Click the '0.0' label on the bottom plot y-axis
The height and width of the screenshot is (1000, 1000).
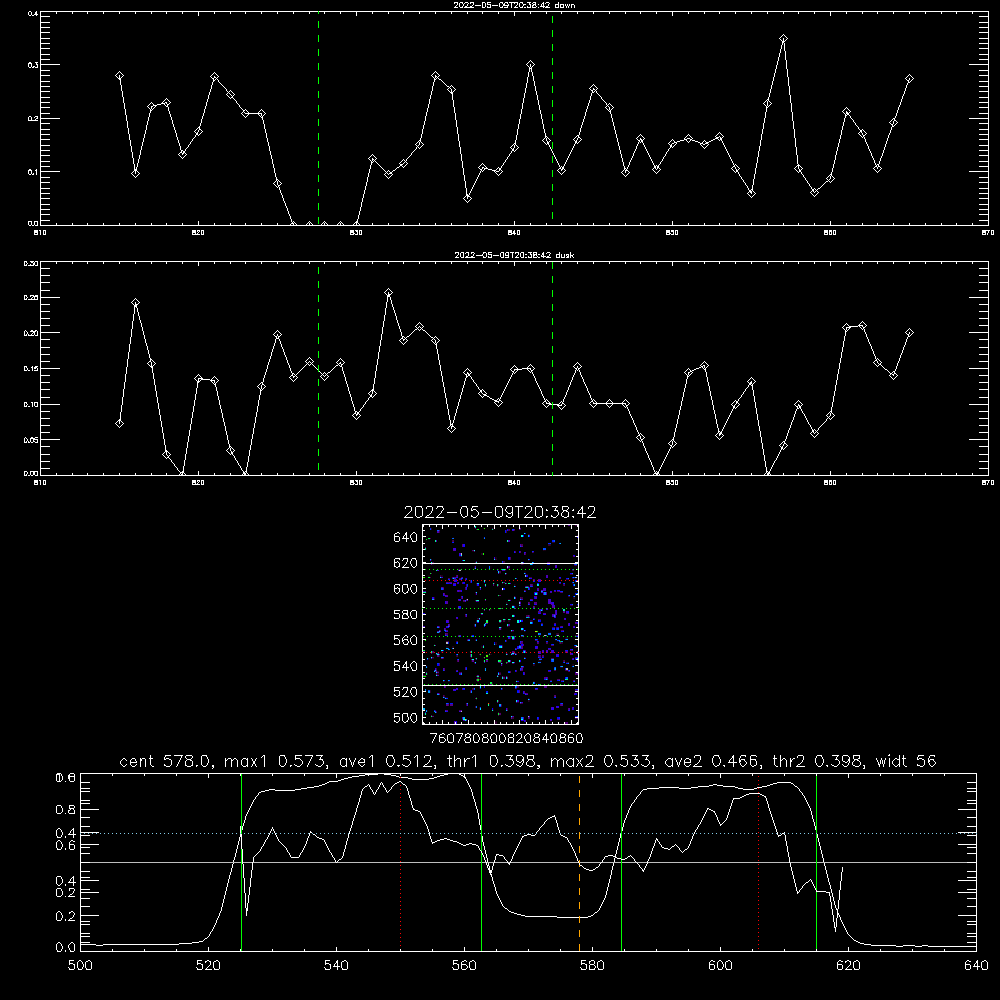point(66,947)
